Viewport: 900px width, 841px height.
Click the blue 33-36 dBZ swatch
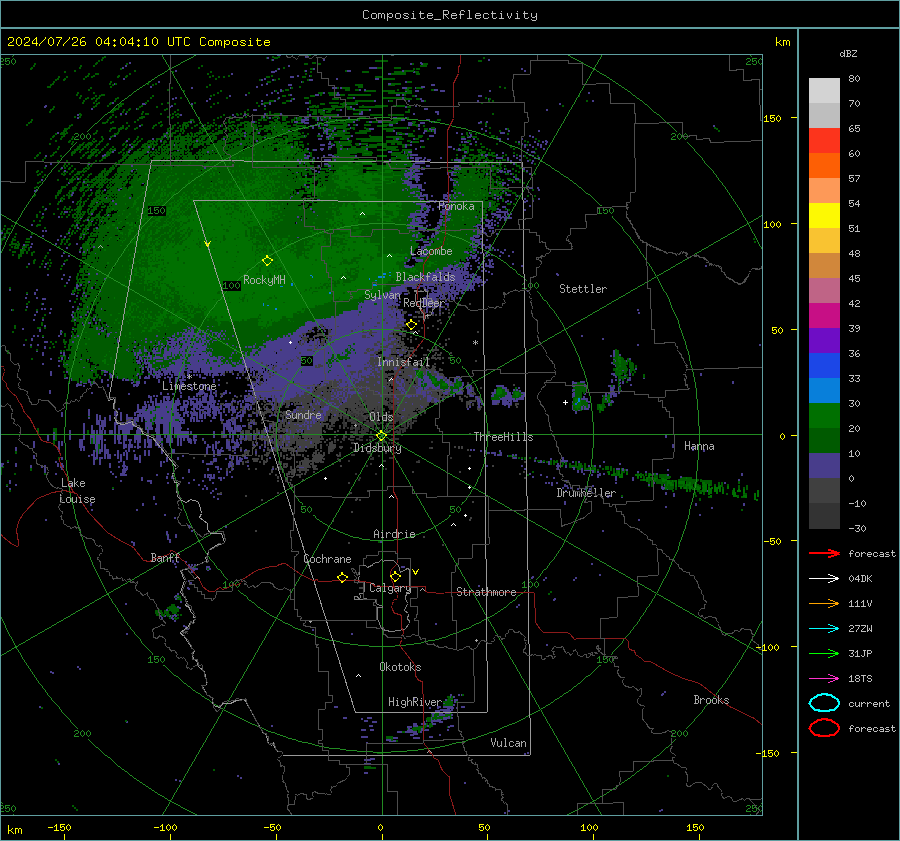tap(824, 366)
